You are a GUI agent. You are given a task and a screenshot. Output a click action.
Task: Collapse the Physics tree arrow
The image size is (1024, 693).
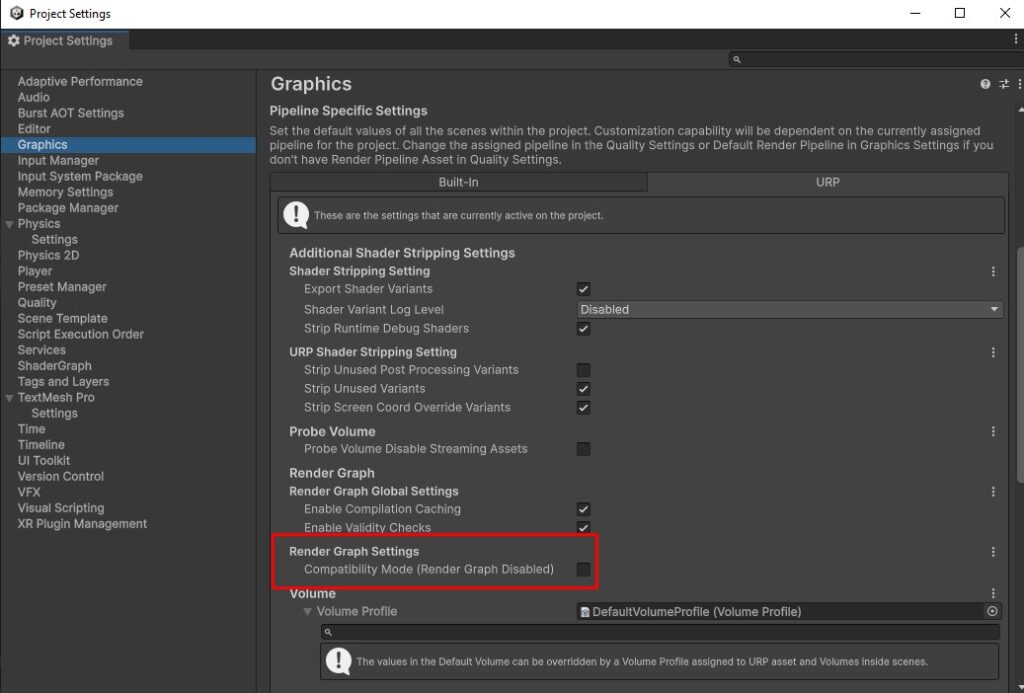coord(9,224)
